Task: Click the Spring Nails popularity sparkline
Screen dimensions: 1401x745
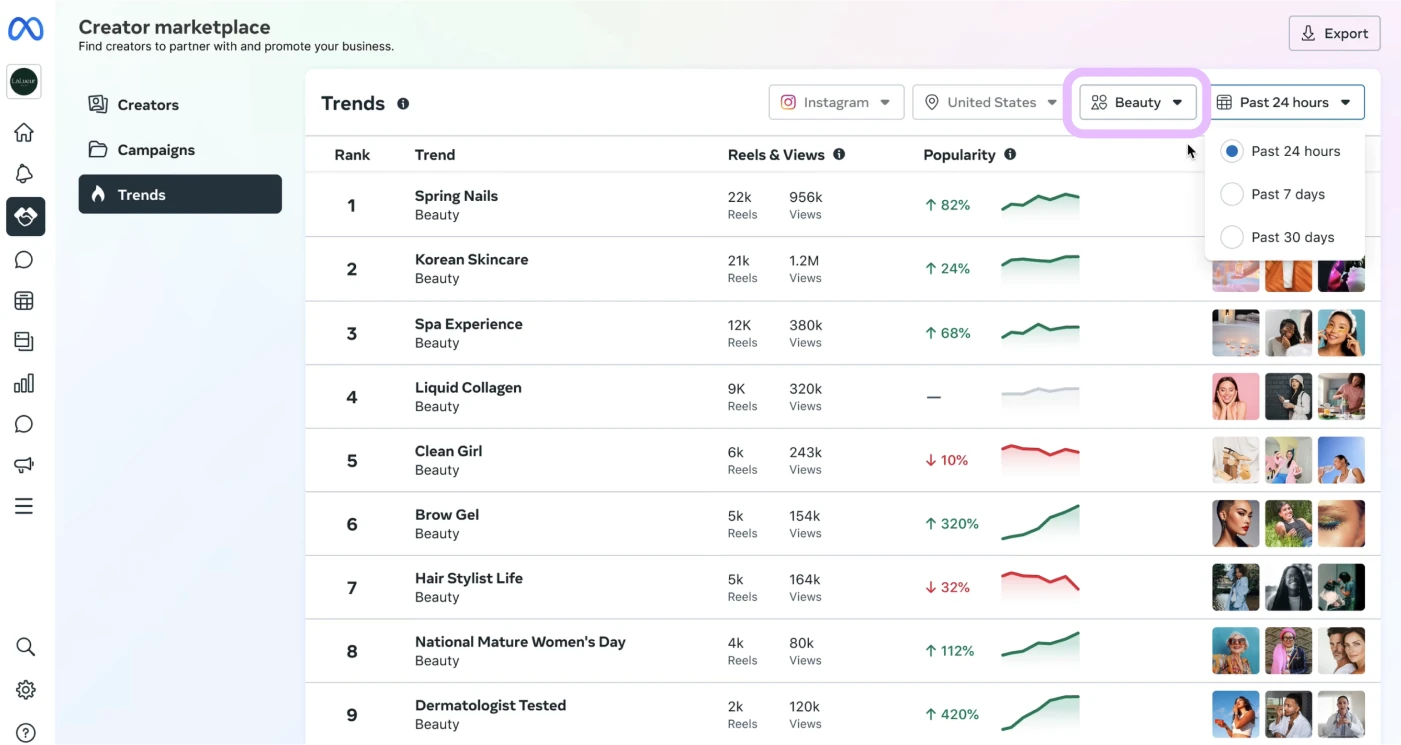Action: click(1040, 203)
